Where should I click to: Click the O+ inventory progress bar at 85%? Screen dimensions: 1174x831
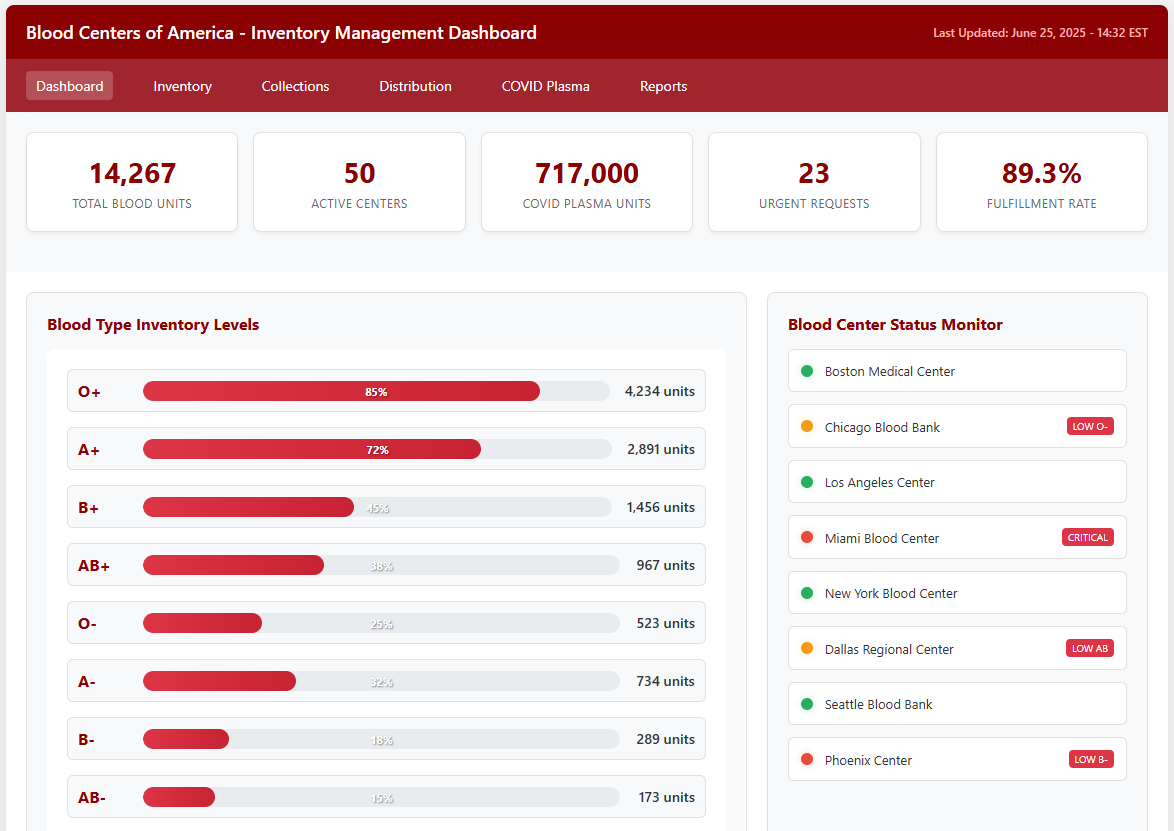(376, 391)
